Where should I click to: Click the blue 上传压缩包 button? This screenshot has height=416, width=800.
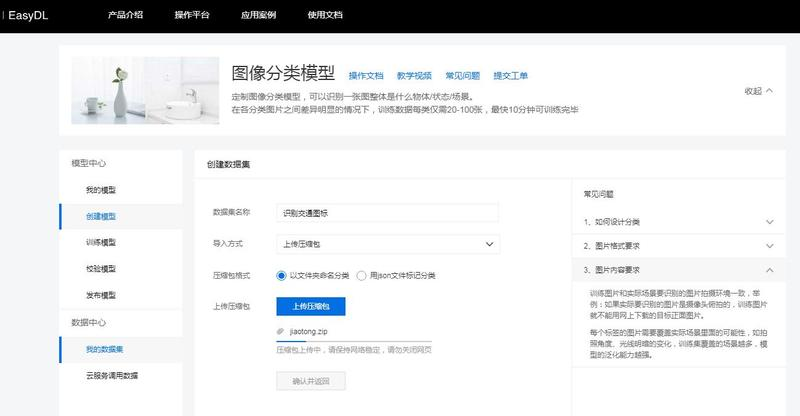point(311,306)
